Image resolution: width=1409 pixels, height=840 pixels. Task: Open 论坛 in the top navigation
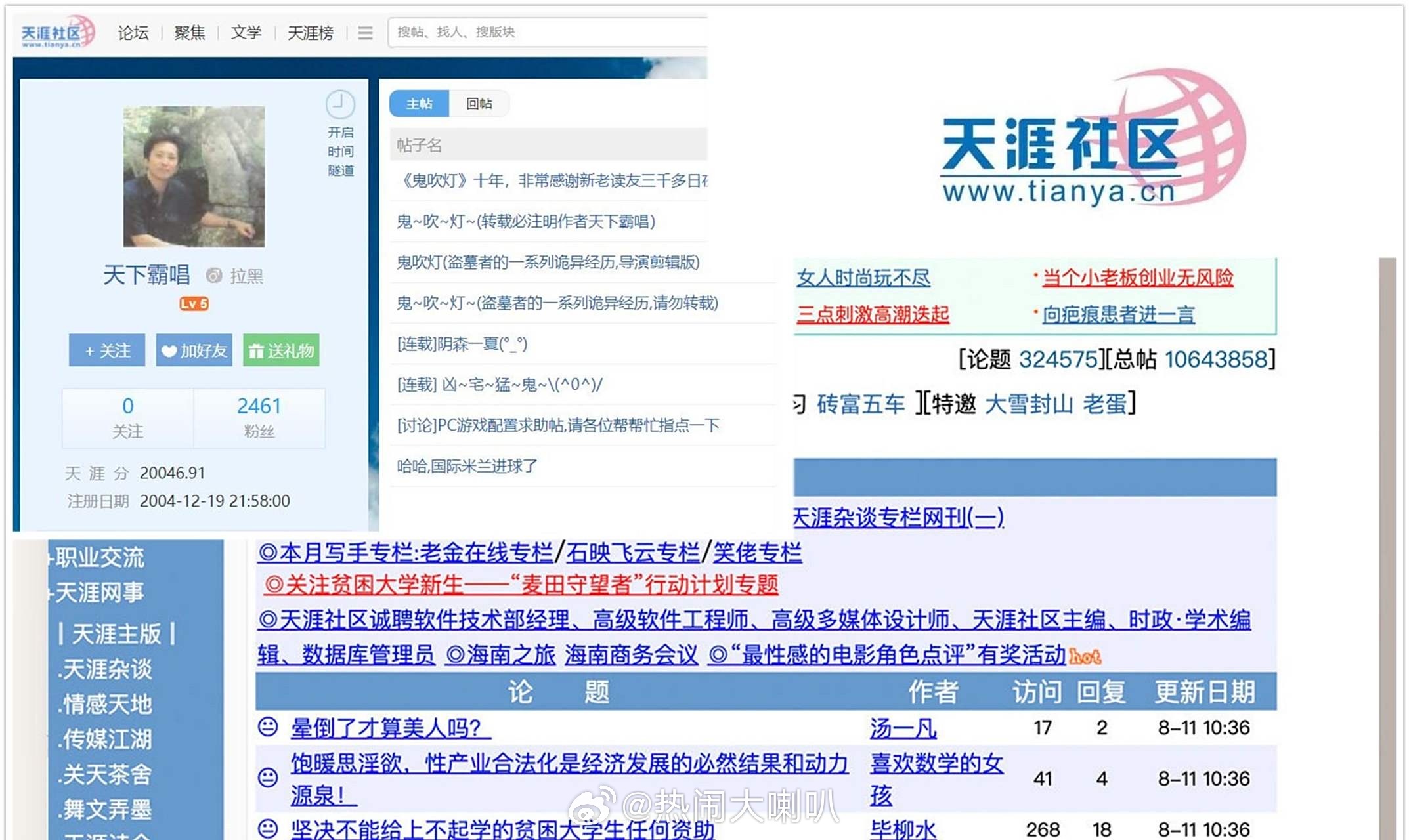133,33
